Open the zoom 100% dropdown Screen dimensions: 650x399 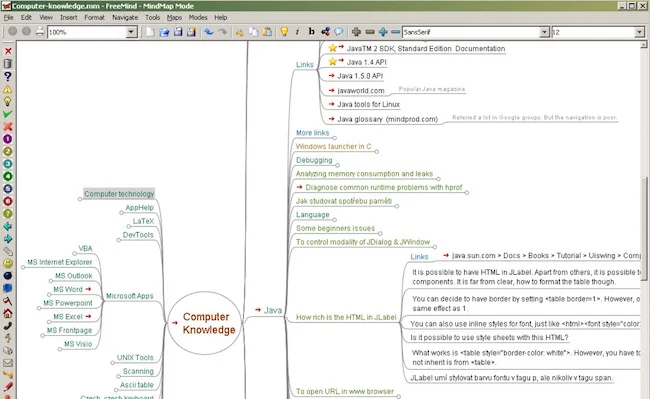pyautogui.click(x=131, y=32)
